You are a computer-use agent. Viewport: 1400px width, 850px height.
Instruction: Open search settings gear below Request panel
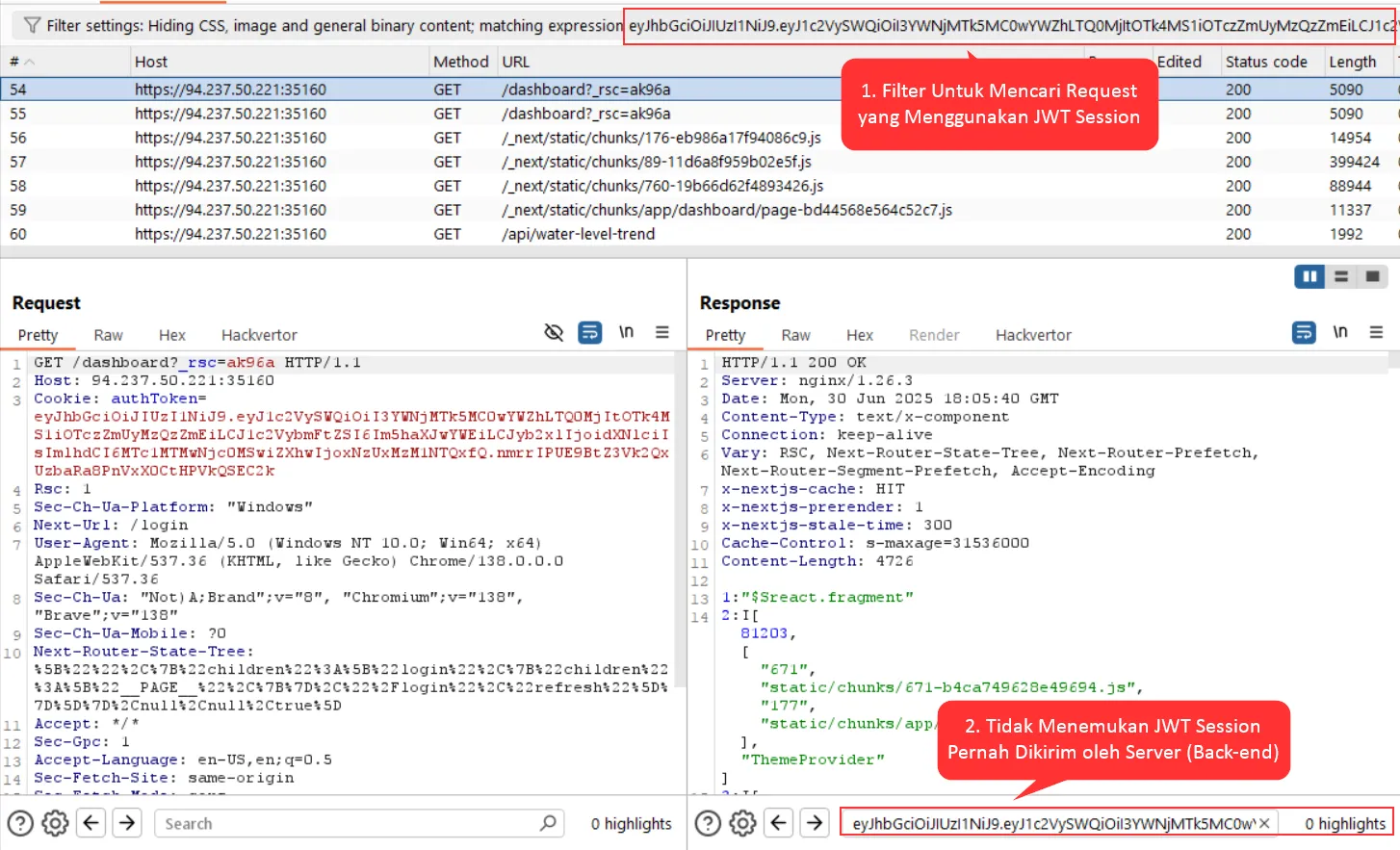pyautogui.click(x=56, y=823)
